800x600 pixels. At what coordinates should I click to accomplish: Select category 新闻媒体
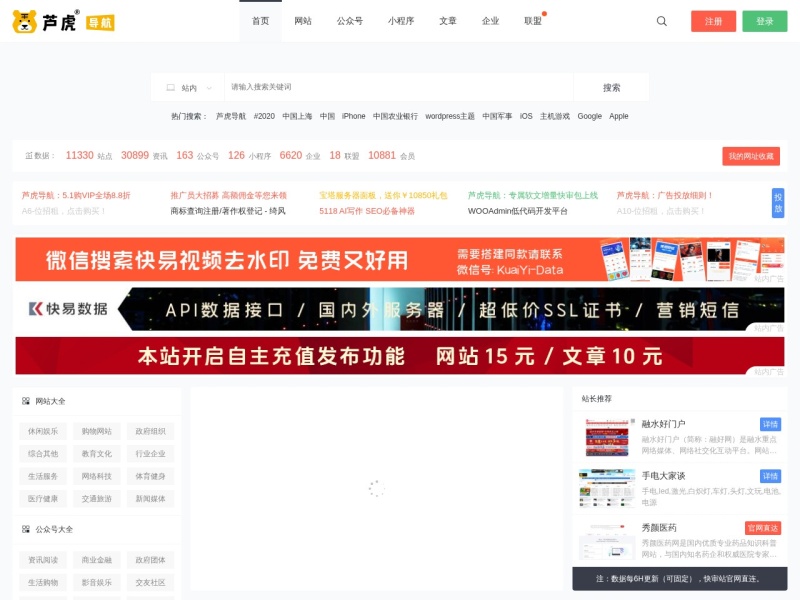point(151,498)
